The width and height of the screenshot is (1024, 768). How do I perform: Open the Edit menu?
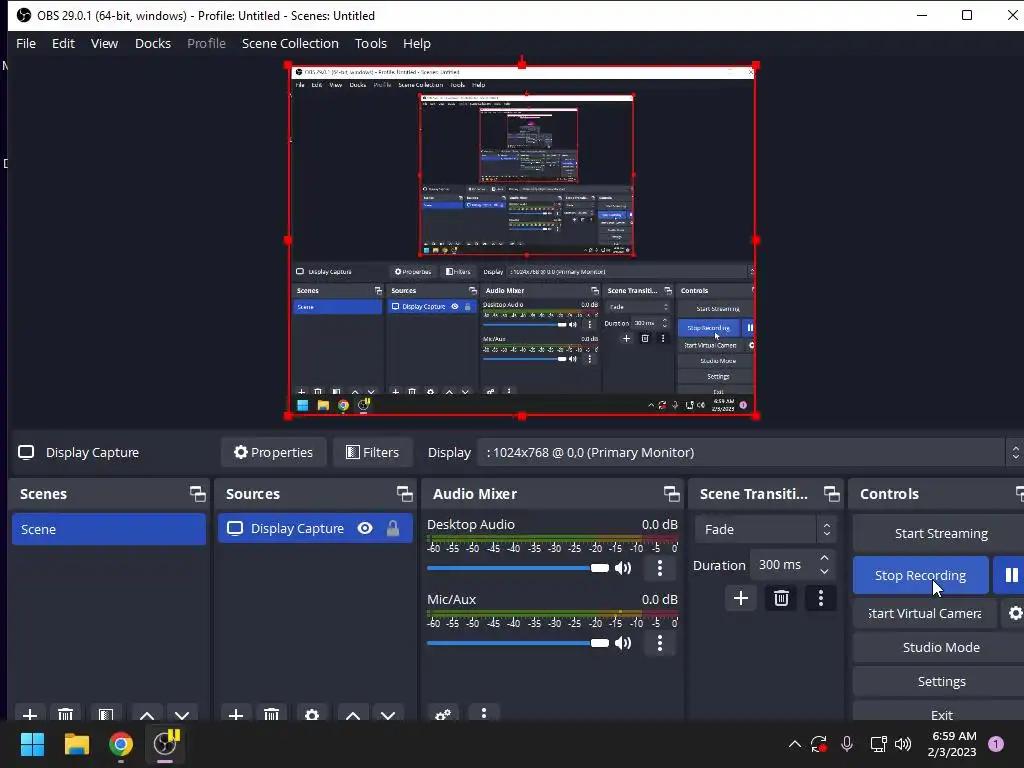(63, 43)
